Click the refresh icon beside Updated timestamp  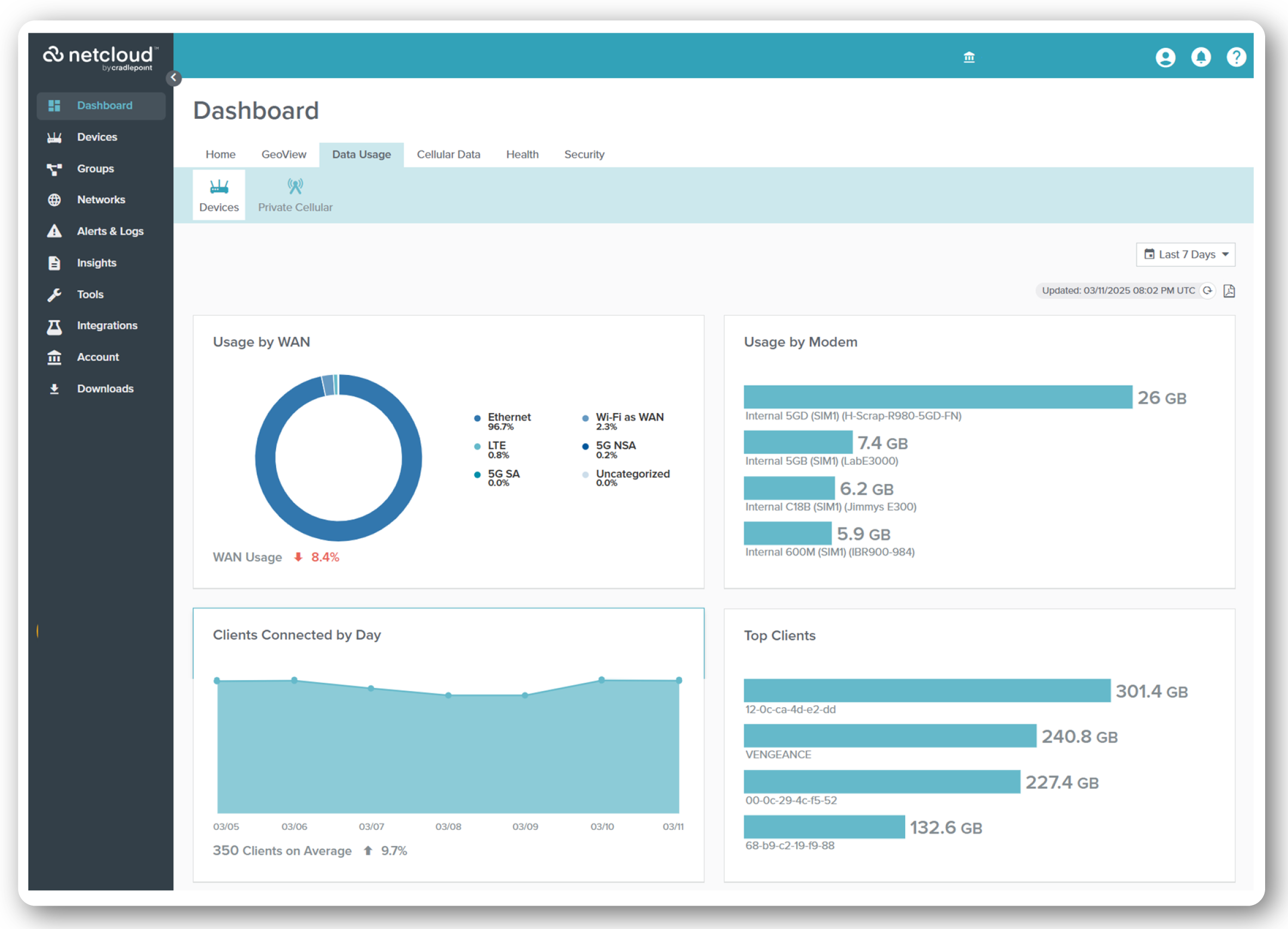pyautogui.click(x=1207, y=291)
